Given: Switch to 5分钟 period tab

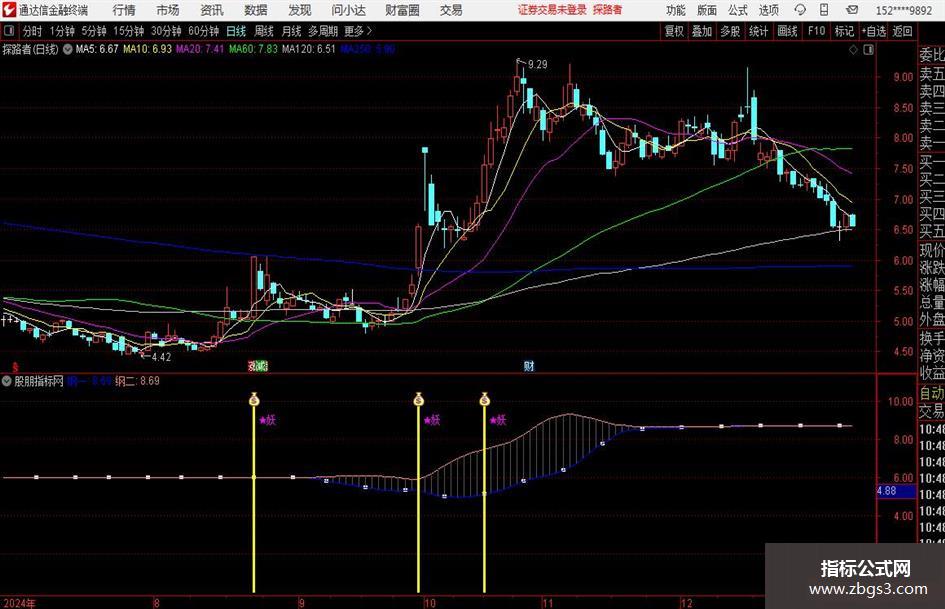Looking at the screenshot, I should pos(93,31).
